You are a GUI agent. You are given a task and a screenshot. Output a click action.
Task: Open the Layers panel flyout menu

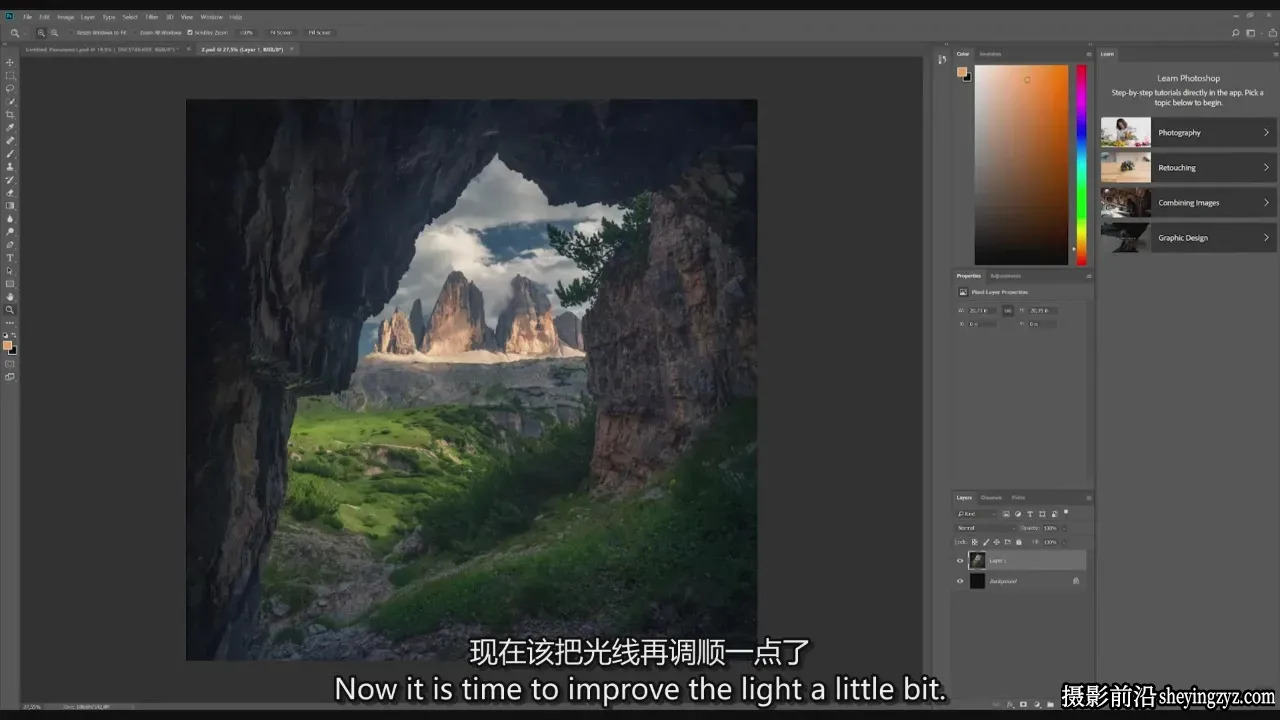pyautogui.click(x=1089, y=498)
